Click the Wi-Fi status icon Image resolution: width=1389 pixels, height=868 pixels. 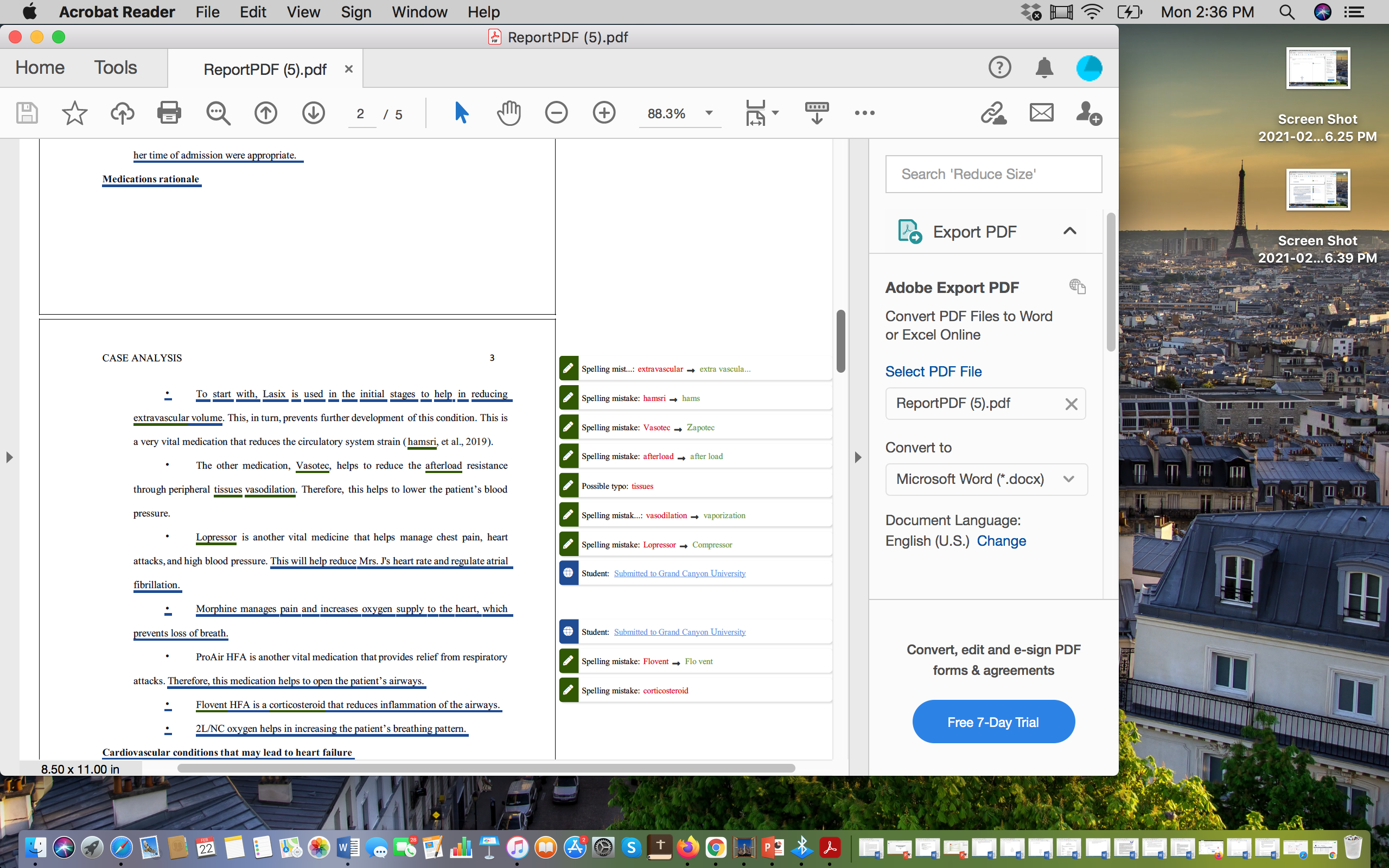pos(1092,12)
